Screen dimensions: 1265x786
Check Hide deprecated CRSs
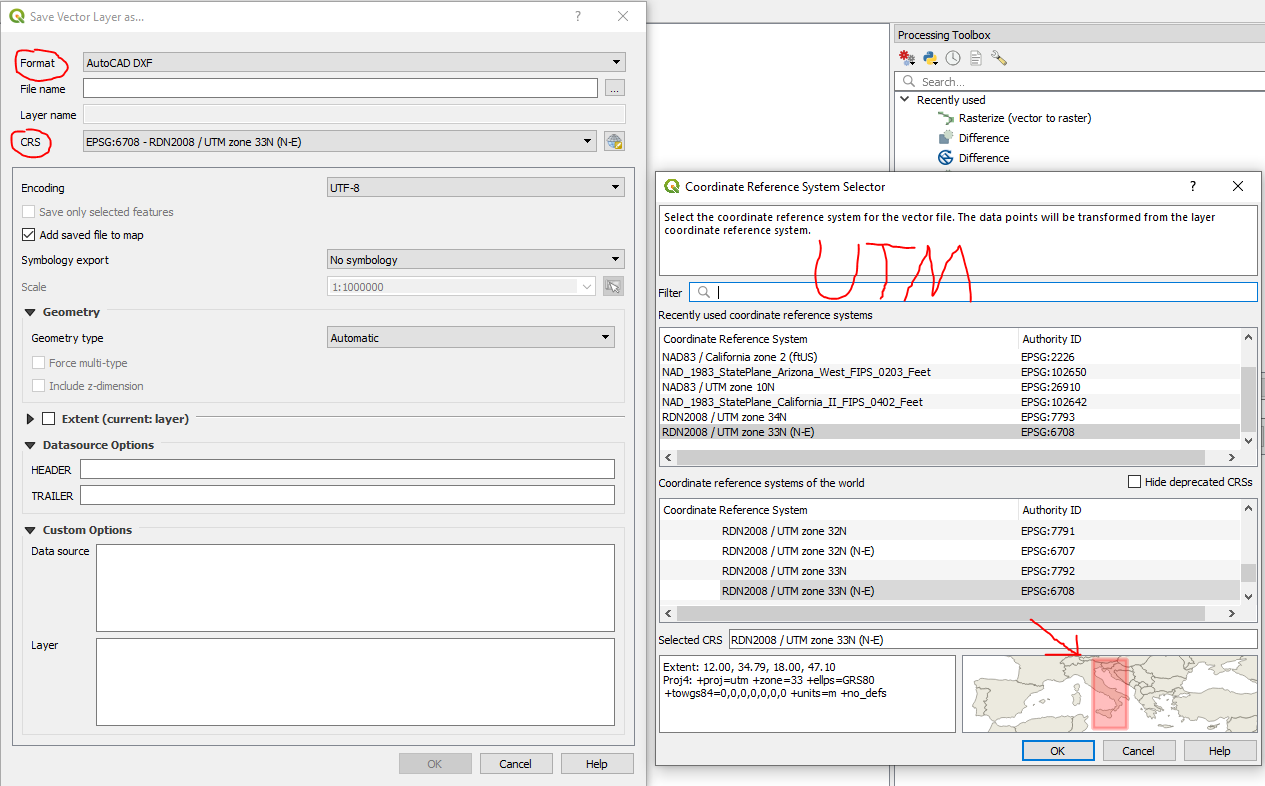click(1134, 482)
